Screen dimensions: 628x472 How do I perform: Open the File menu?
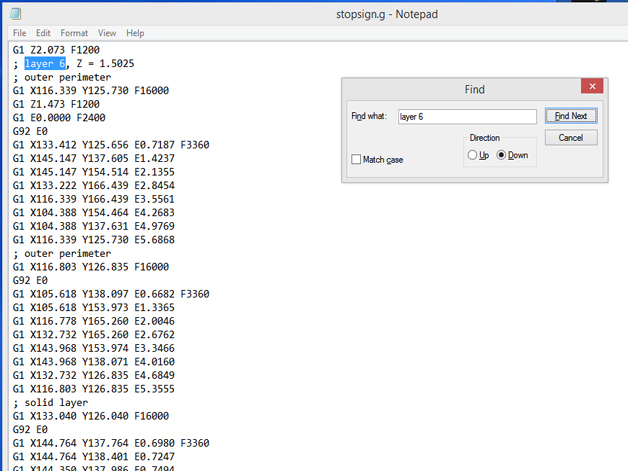pyautogui.click(x=19, y=33)
